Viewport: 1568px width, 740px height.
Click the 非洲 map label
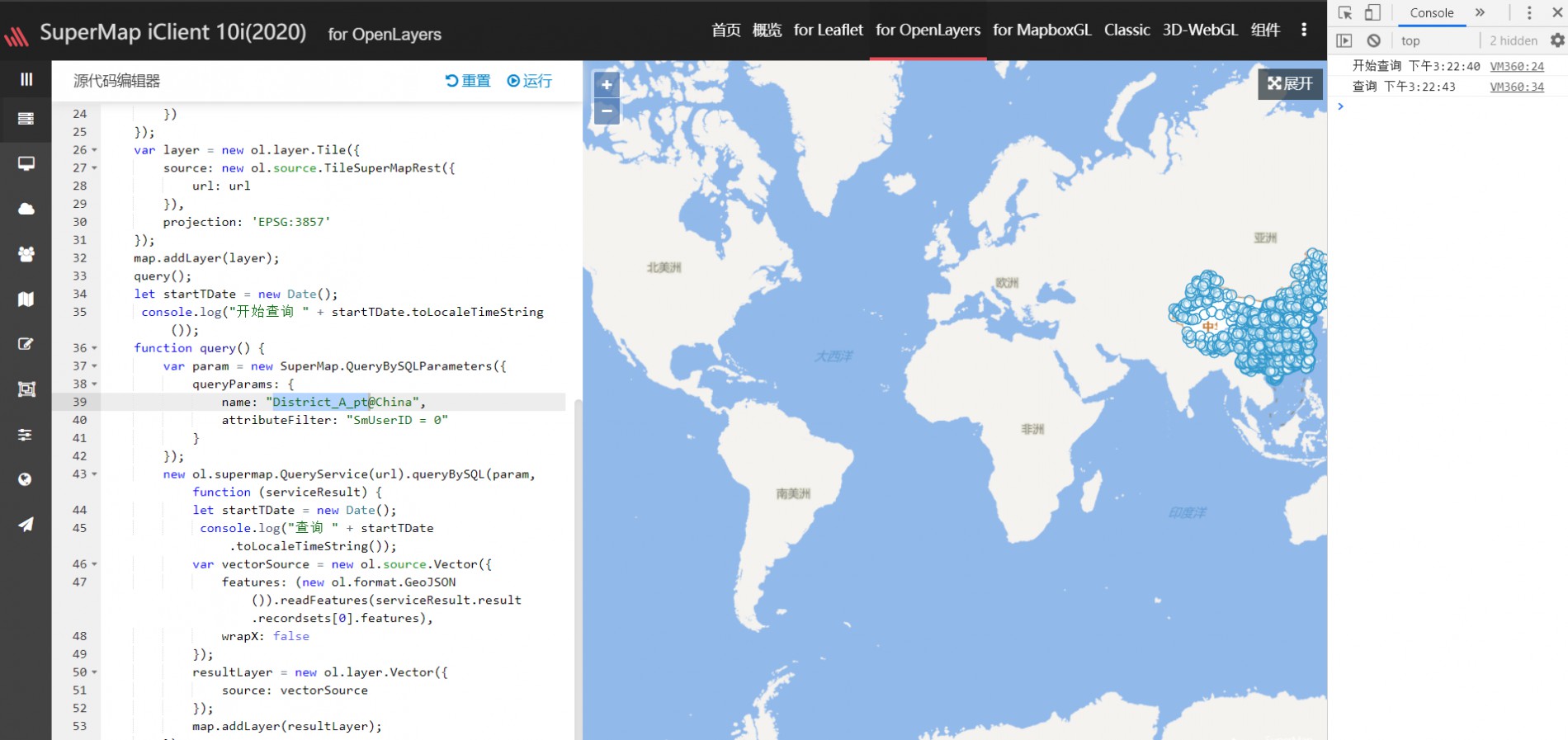(1032, 429)
